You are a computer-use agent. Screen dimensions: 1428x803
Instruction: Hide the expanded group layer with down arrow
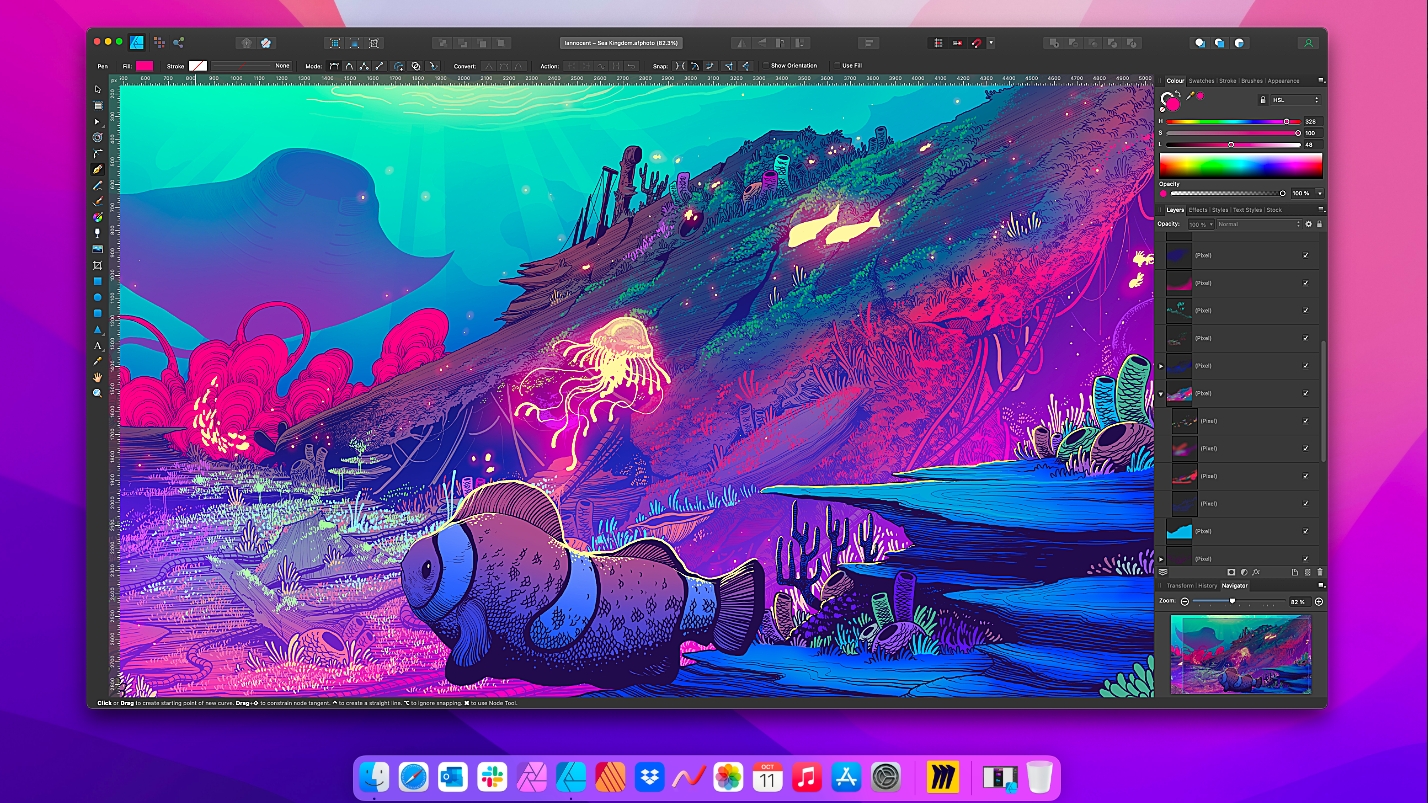pos(1306,394)
